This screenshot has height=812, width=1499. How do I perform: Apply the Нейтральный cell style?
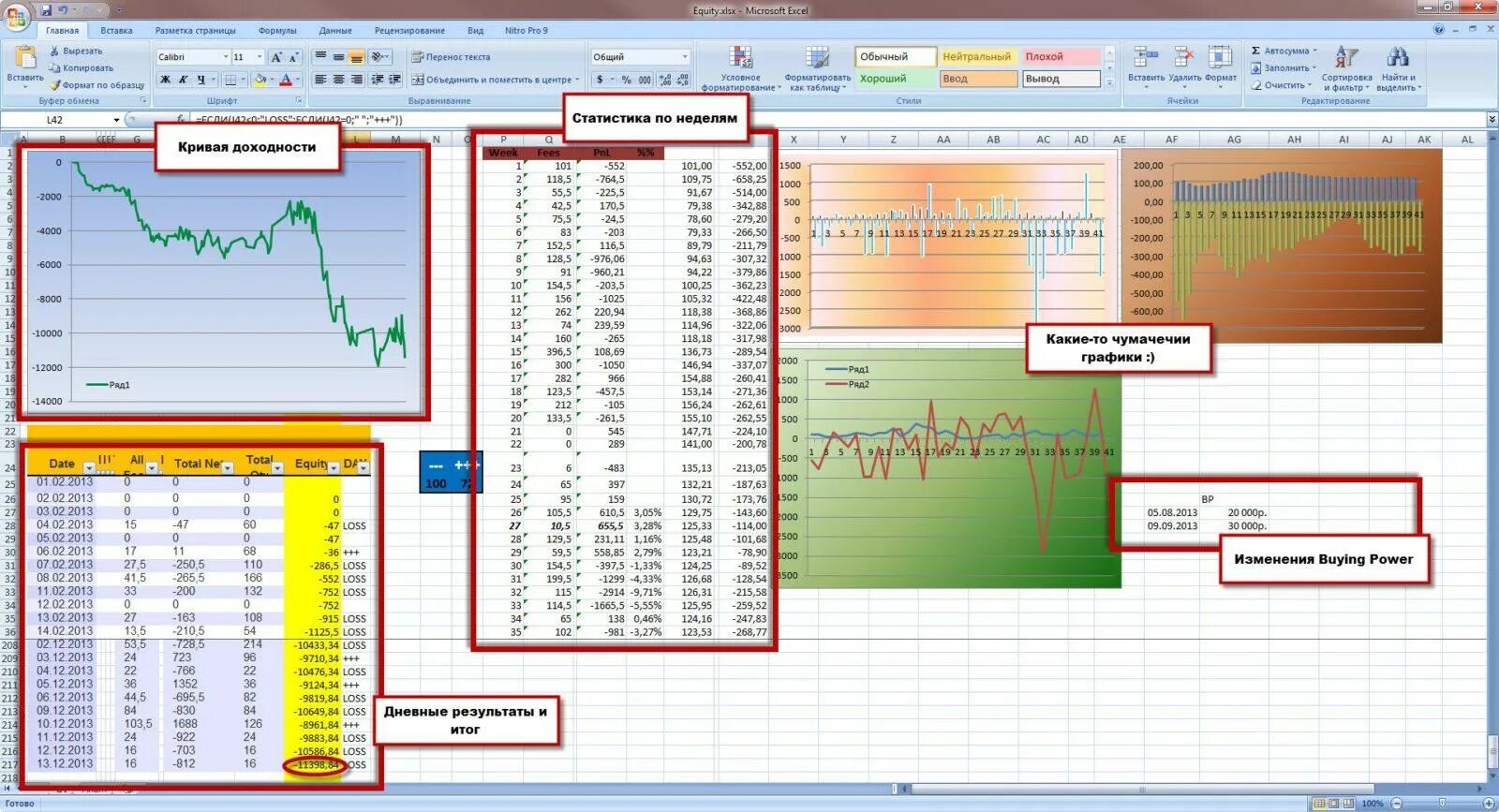click(x=977, y=57)
